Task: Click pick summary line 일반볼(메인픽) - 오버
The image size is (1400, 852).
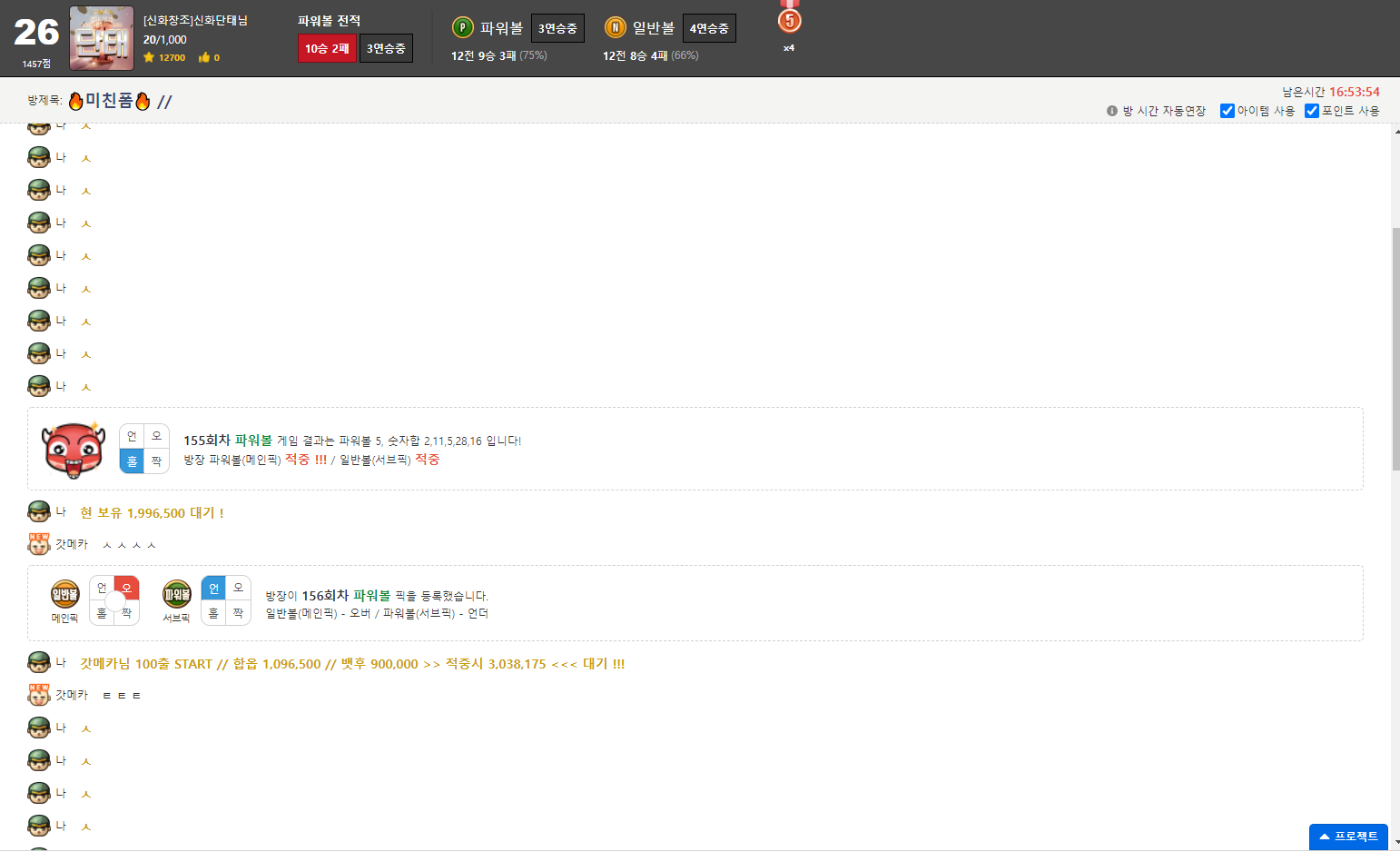Action: 377,614
